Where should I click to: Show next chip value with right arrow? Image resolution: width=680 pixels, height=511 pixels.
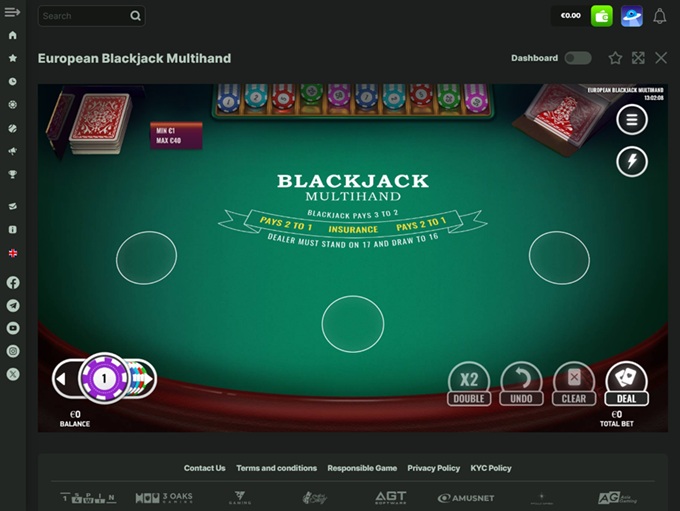(x=149, y=379)
